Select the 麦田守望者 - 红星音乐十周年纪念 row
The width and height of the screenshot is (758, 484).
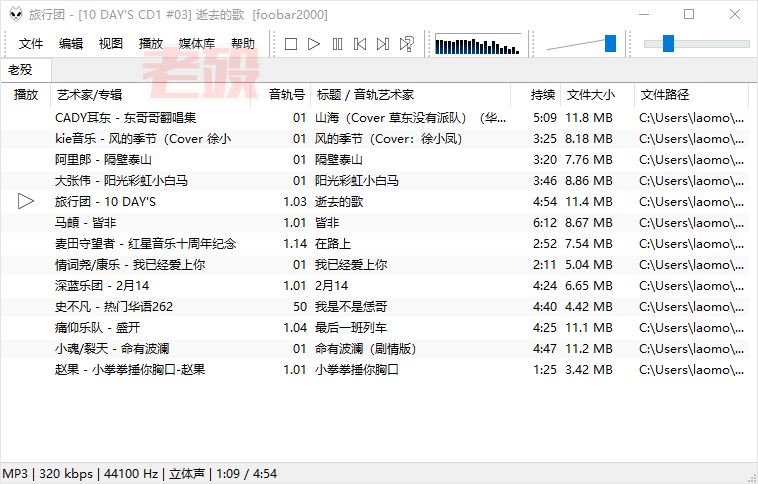(x=375, y=244)
